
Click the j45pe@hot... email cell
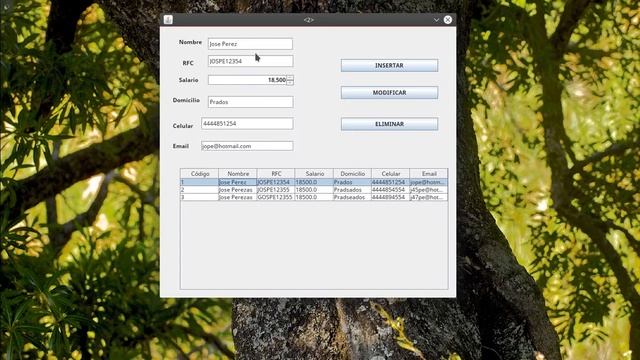pos(429,190)
